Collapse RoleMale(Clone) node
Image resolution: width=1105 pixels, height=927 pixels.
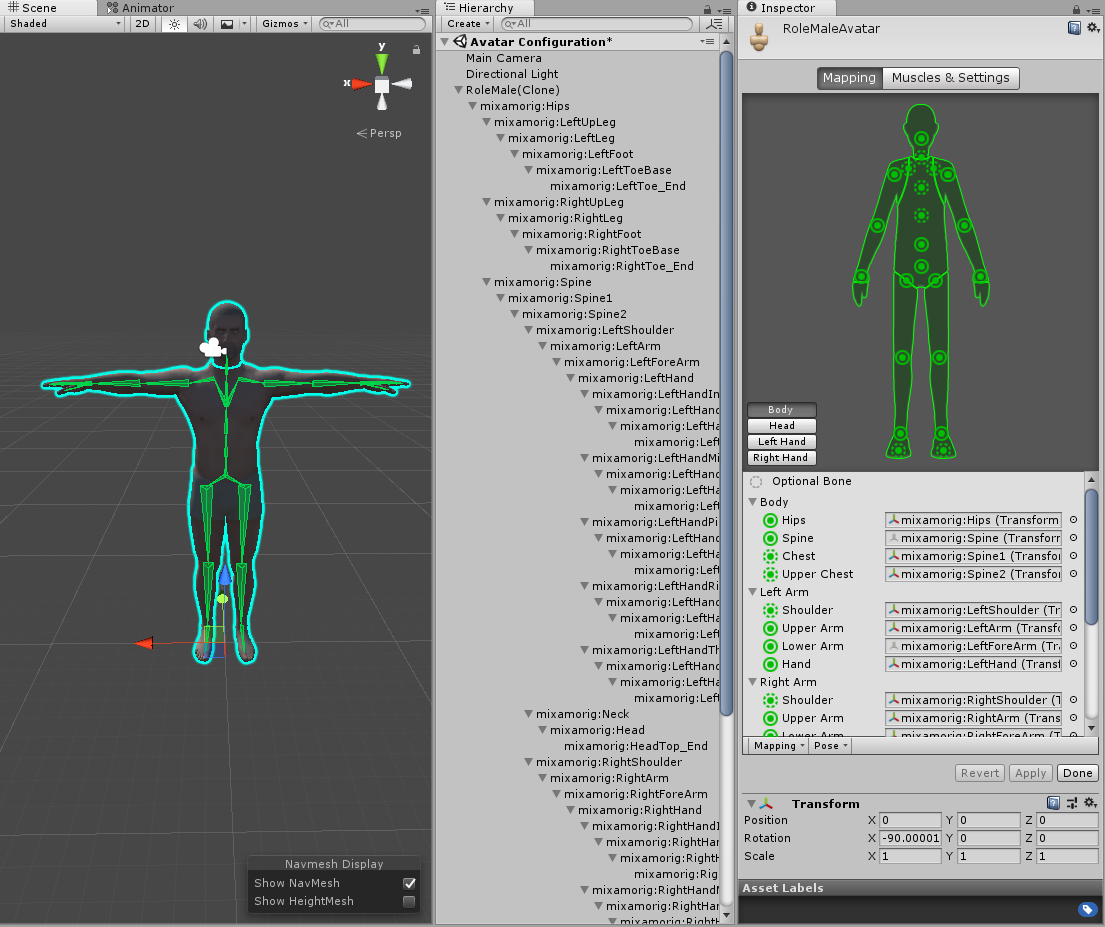coord(459,90)
